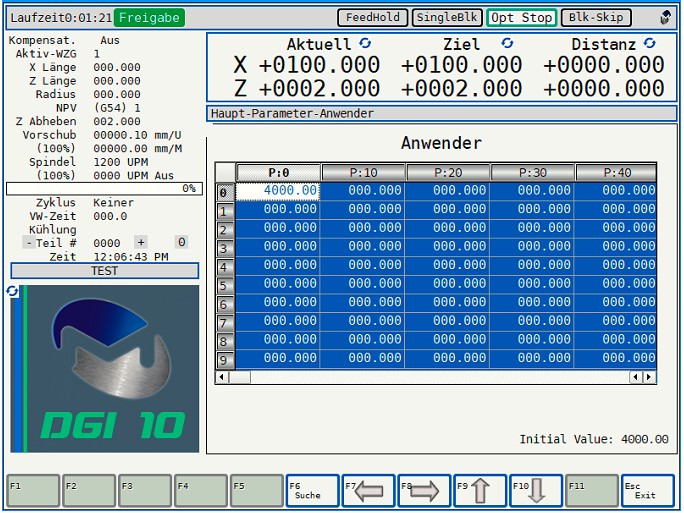Select row header 7 in Anwender table

click(226, 322)
